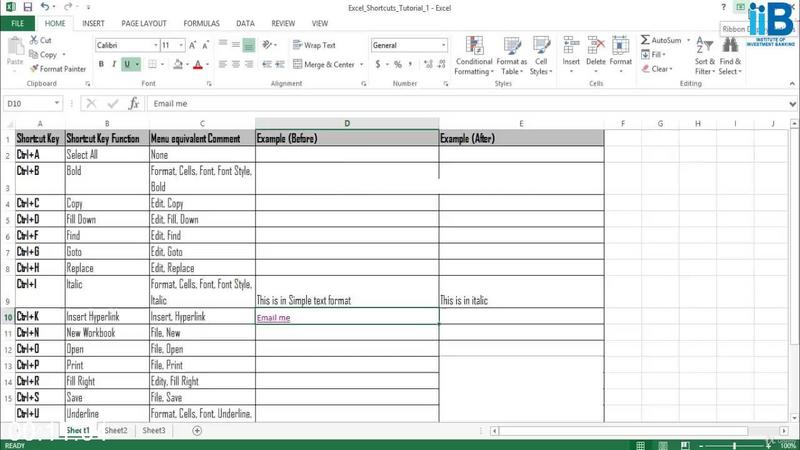This screenshot has width=800, height=450.
Task: Toggle Underline formatting
Action: 127,64
